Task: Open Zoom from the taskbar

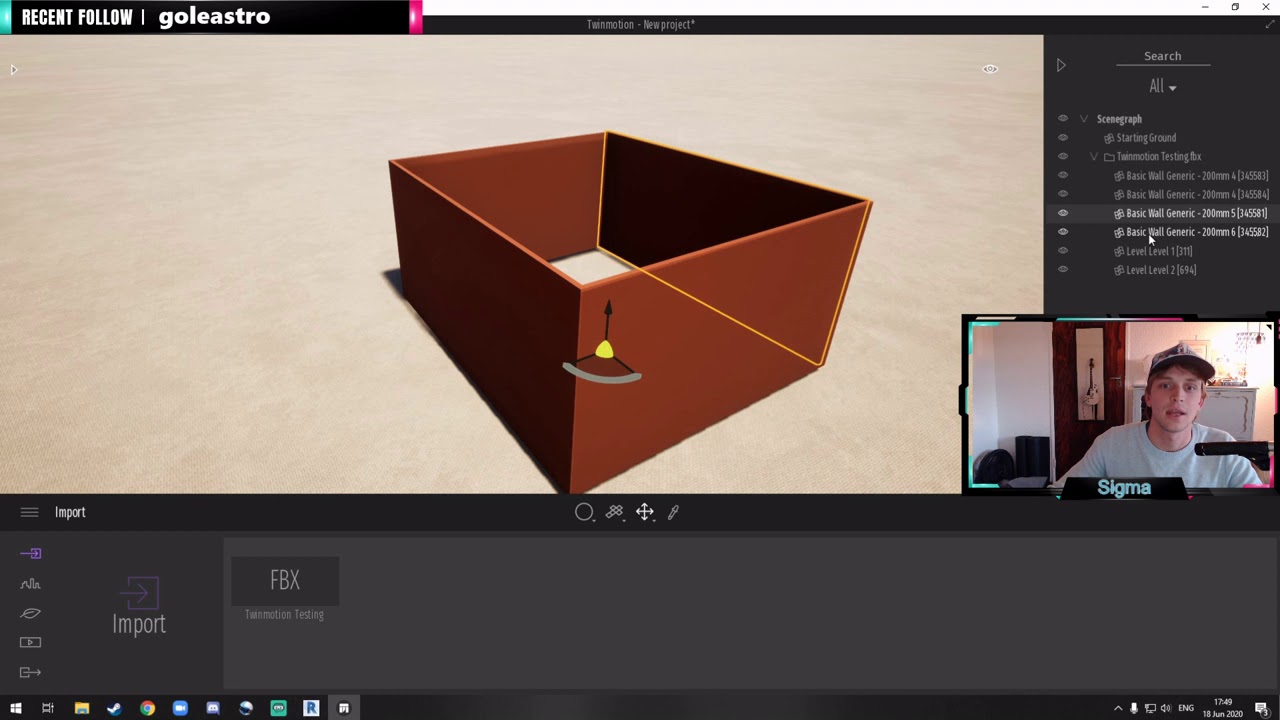Action: click(x=180, y=708)
